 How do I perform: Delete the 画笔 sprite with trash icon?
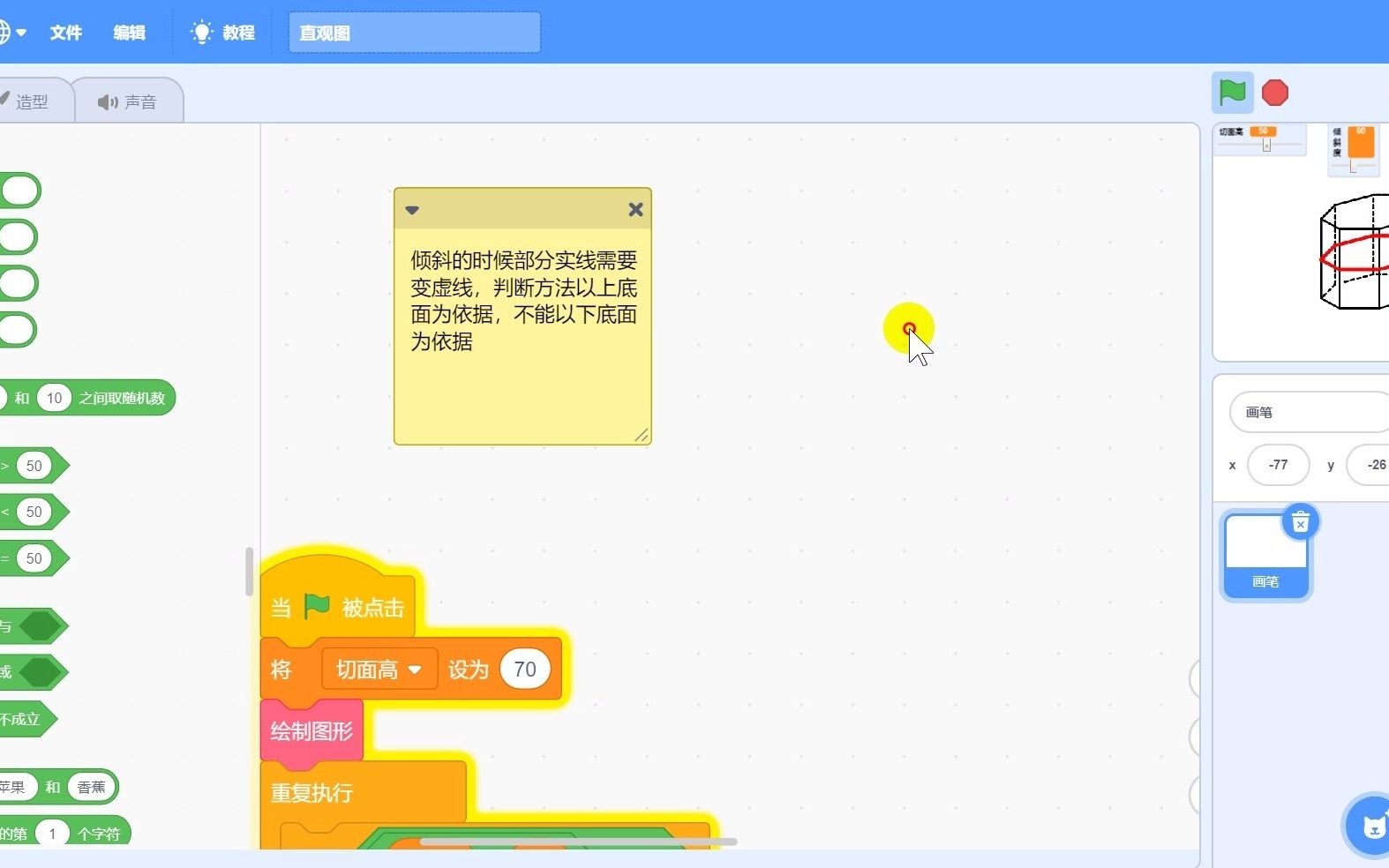[x=1300, y=523]
